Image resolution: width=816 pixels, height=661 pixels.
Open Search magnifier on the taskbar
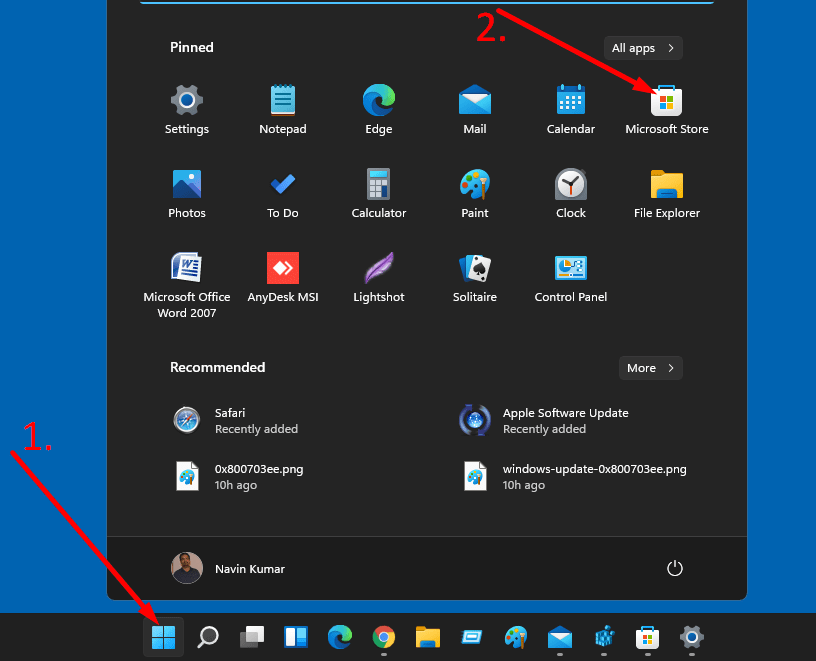208,636
